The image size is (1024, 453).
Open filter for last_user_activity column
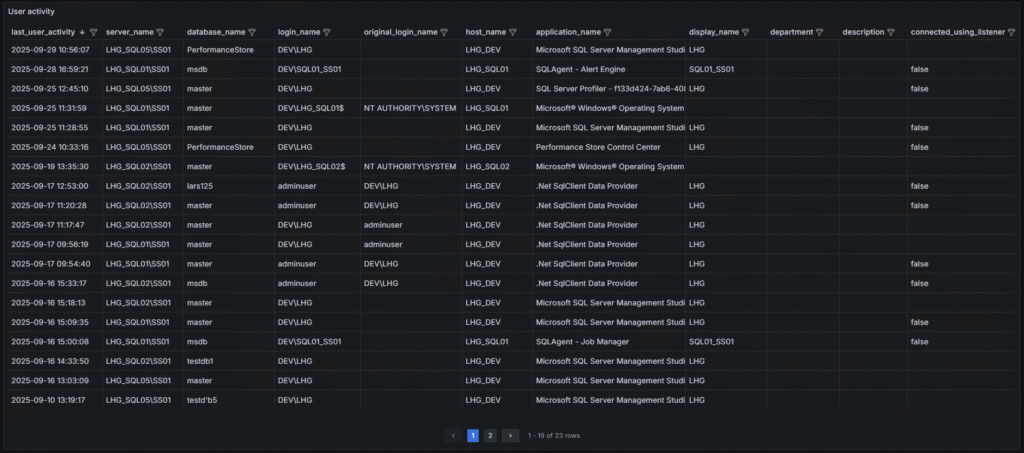pos(93,32)
